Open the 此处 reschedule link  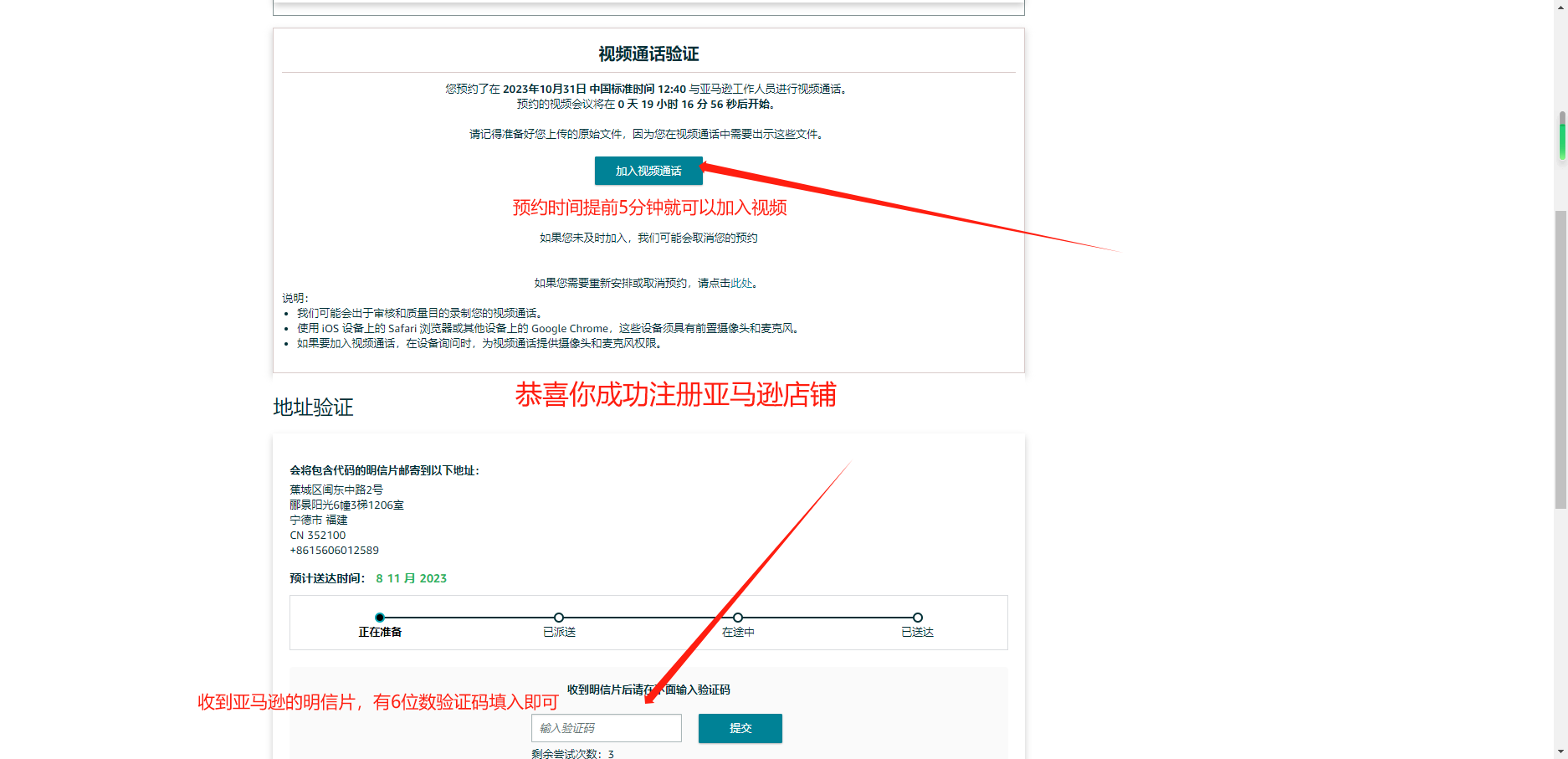point(742,283)
